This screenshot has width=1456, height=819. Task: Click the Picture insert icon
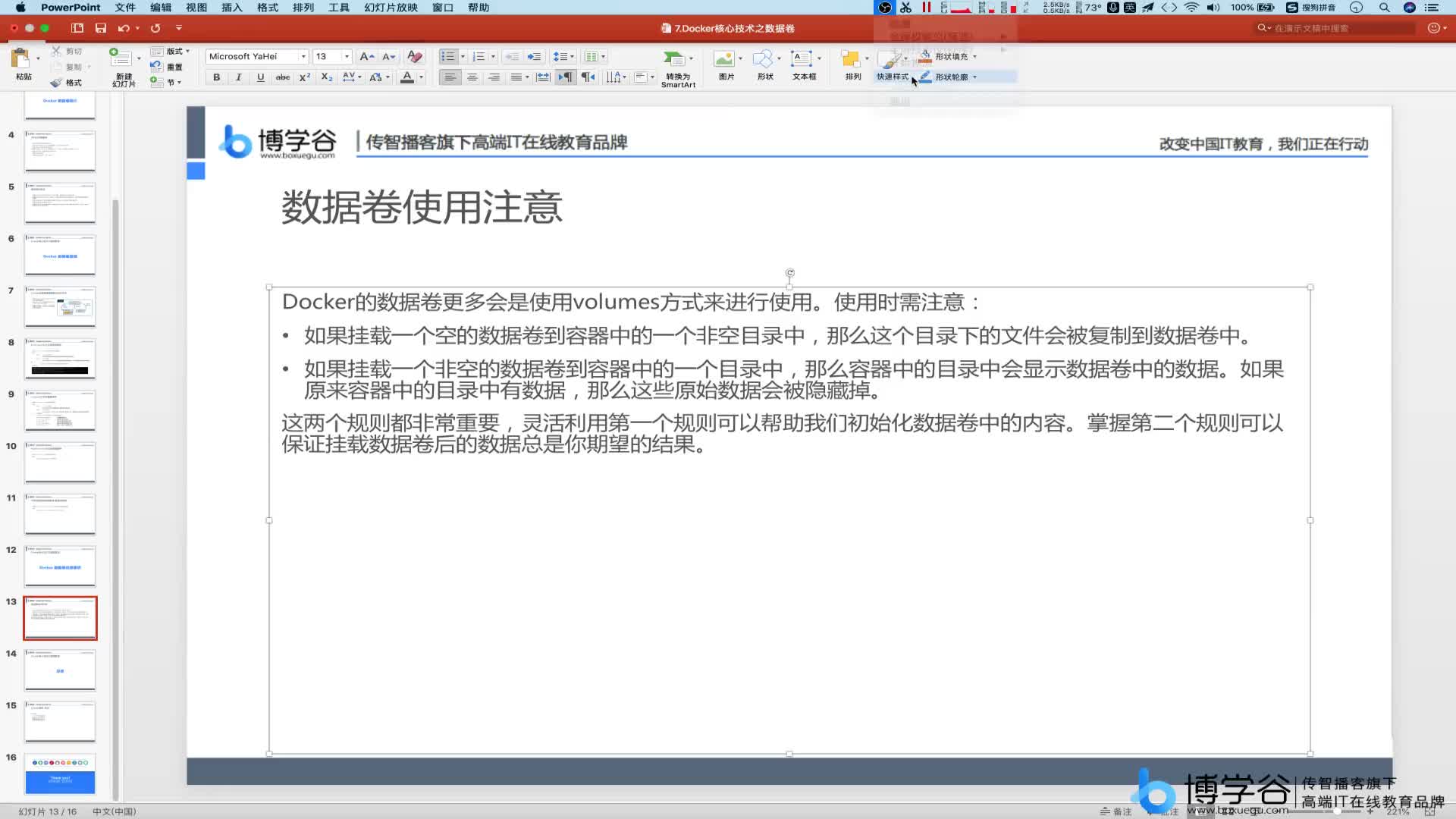click(x=724, y=58)
